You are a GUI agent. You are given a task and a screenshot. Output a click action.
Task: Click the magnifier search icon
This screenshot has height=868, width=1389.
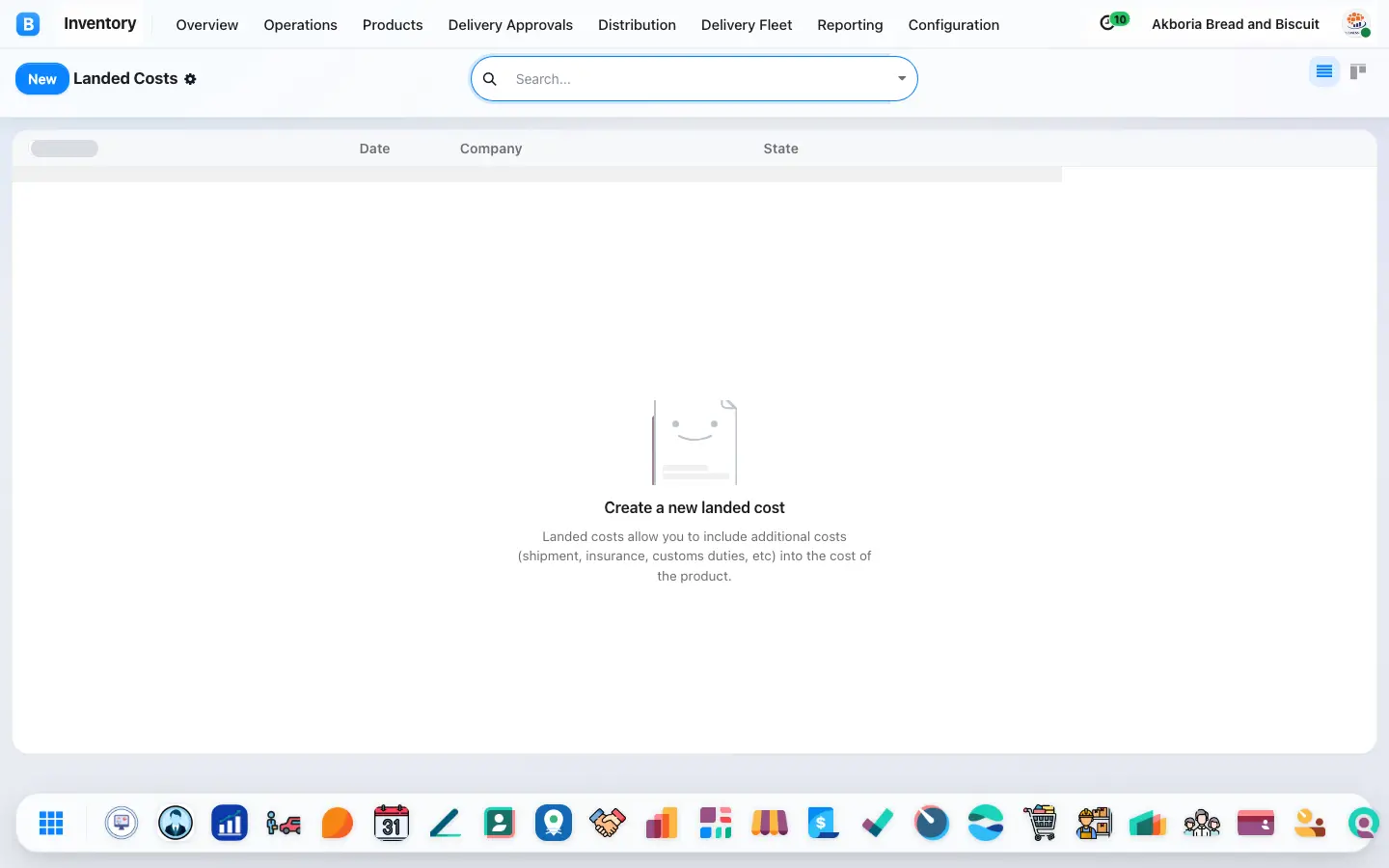pos(490,79)
